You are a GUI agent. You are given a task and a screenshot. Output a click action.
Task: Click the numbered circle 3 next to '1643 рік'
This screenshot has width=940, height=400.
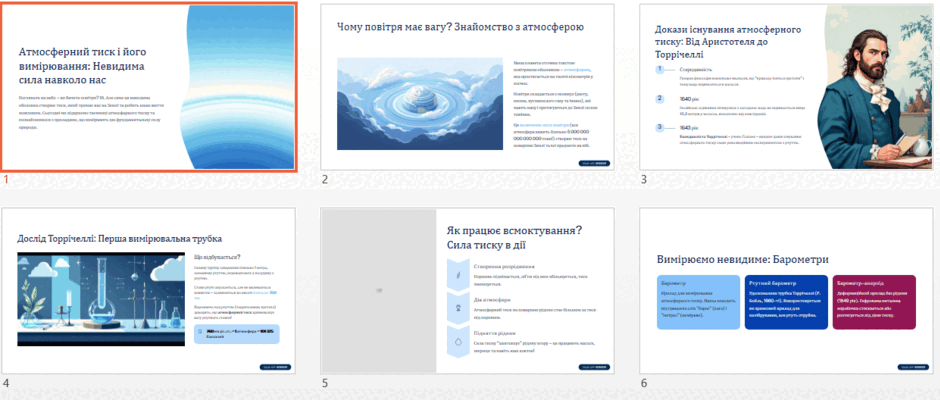click(660, 127)
